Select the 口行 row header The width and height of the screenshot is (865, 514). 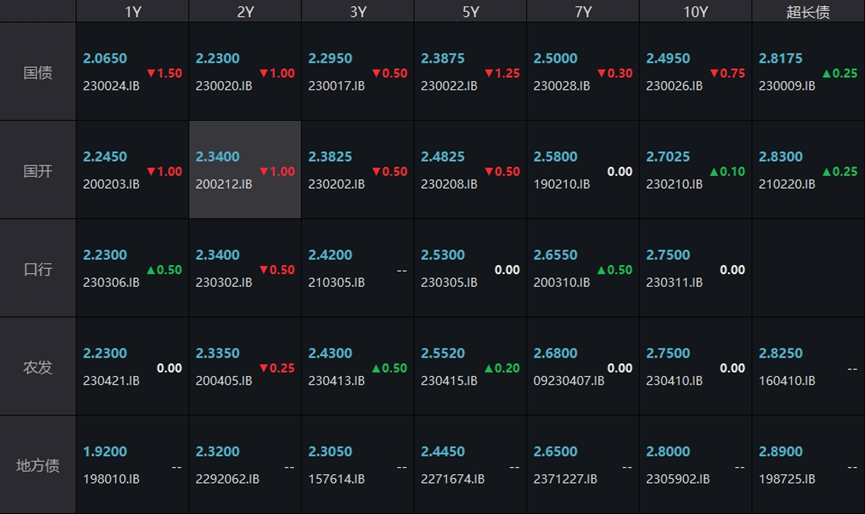point(38,269)
